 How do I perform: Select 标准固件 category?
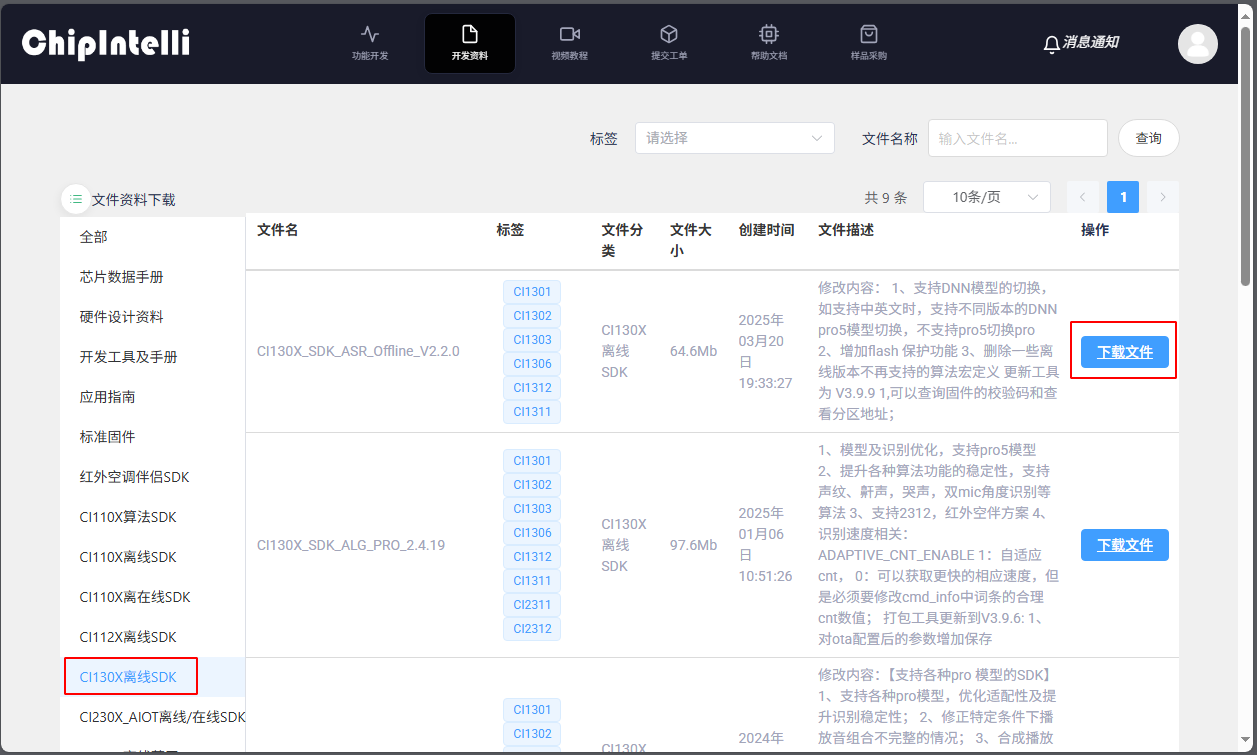152,437
